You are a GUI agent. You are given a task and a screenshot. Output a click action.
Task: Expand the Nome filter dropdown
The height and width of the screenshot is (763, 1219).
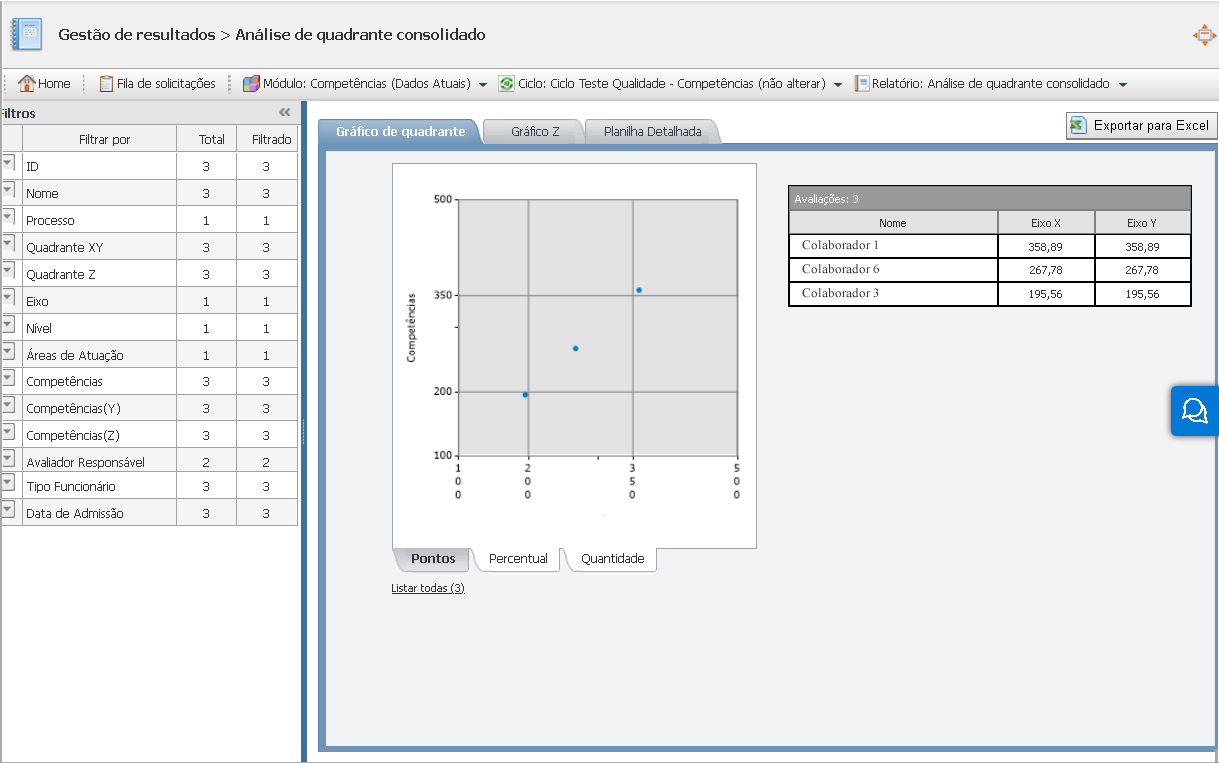tap(9, 190)
